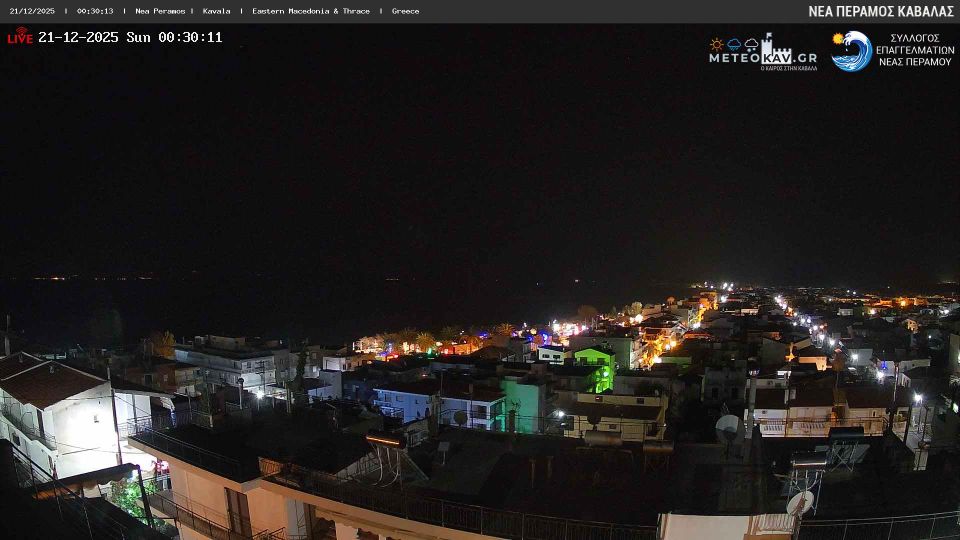The image size is (960, 540).
Task: Click the rain cloud icon in Meteokav logo
Action: [x=734, y=44]
